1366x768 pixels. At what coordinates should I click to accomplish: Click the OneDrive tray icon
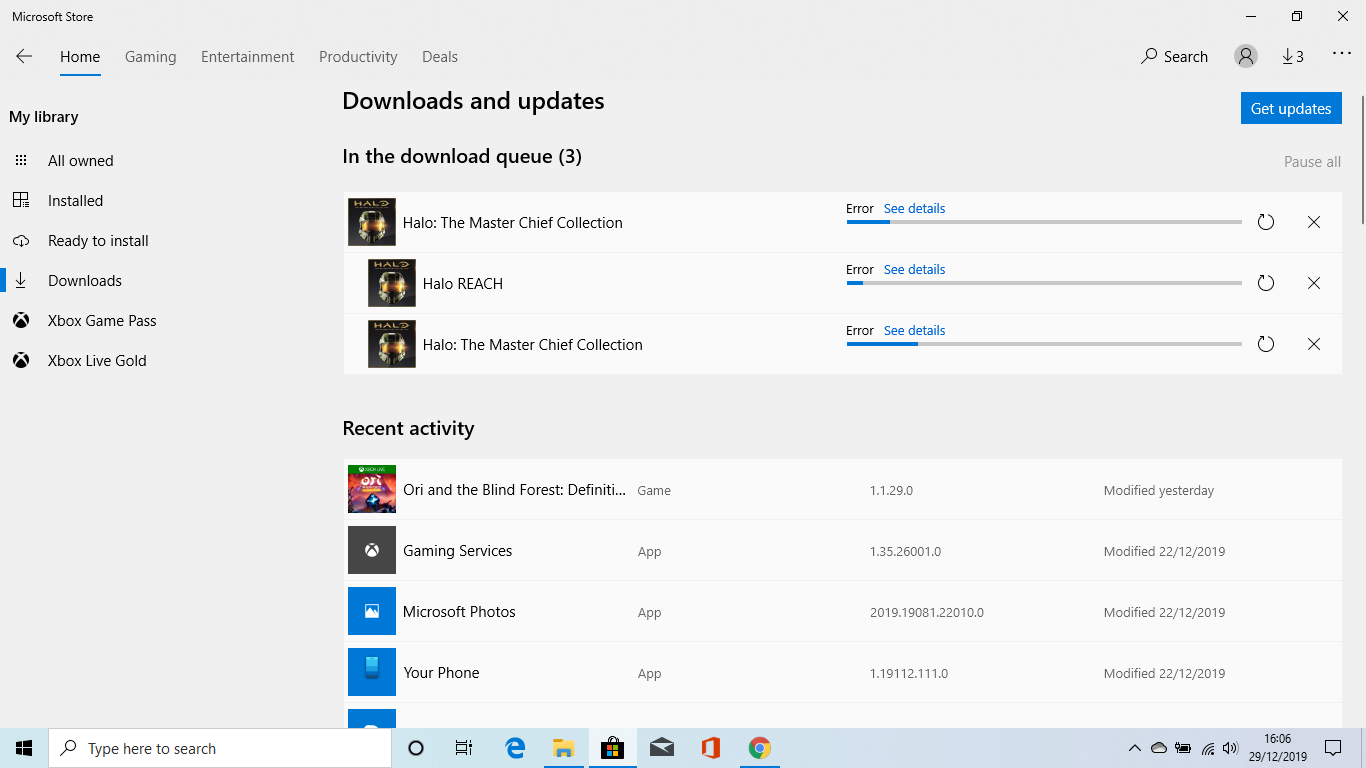[x=1159, y=748]
